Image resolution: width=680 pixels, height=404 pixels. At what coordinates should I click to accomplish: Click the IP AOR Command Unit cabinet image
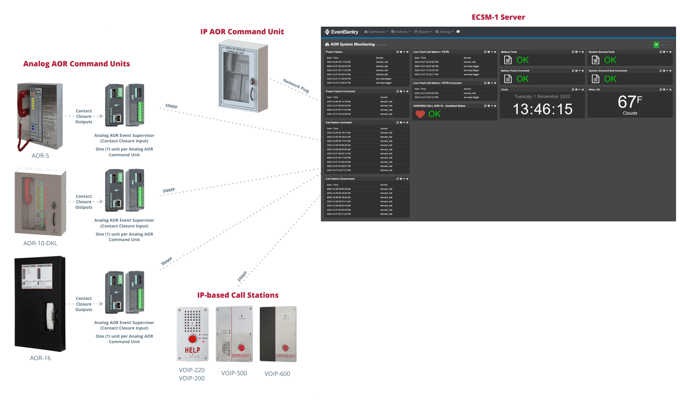[x=243, y=76]
